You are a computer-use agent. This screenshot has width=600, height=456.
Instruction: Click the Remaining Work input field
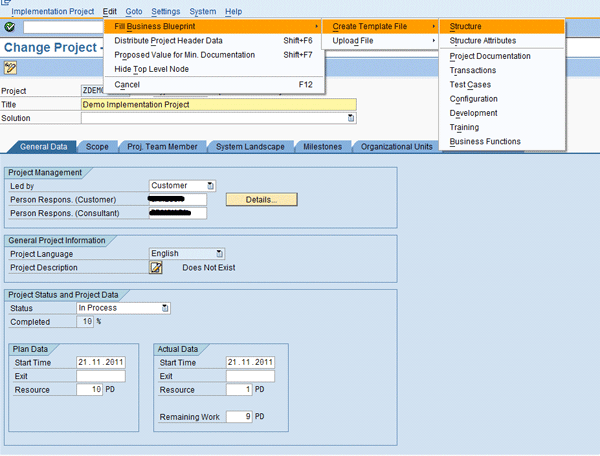point(238,415)
